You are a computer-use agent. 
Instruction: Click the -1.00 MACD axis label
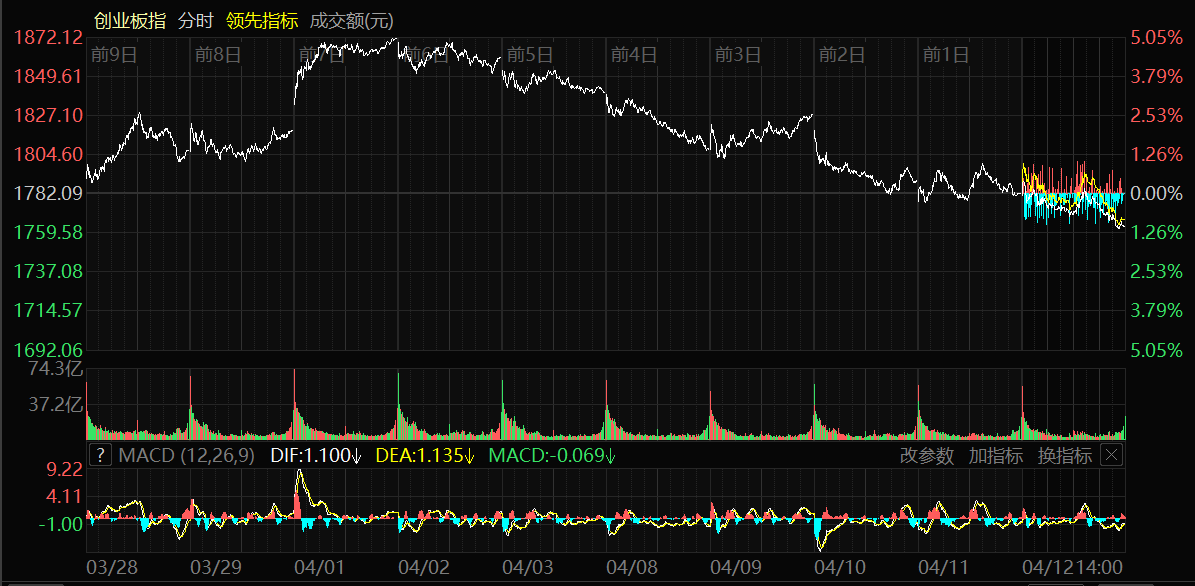coord(61,524)
